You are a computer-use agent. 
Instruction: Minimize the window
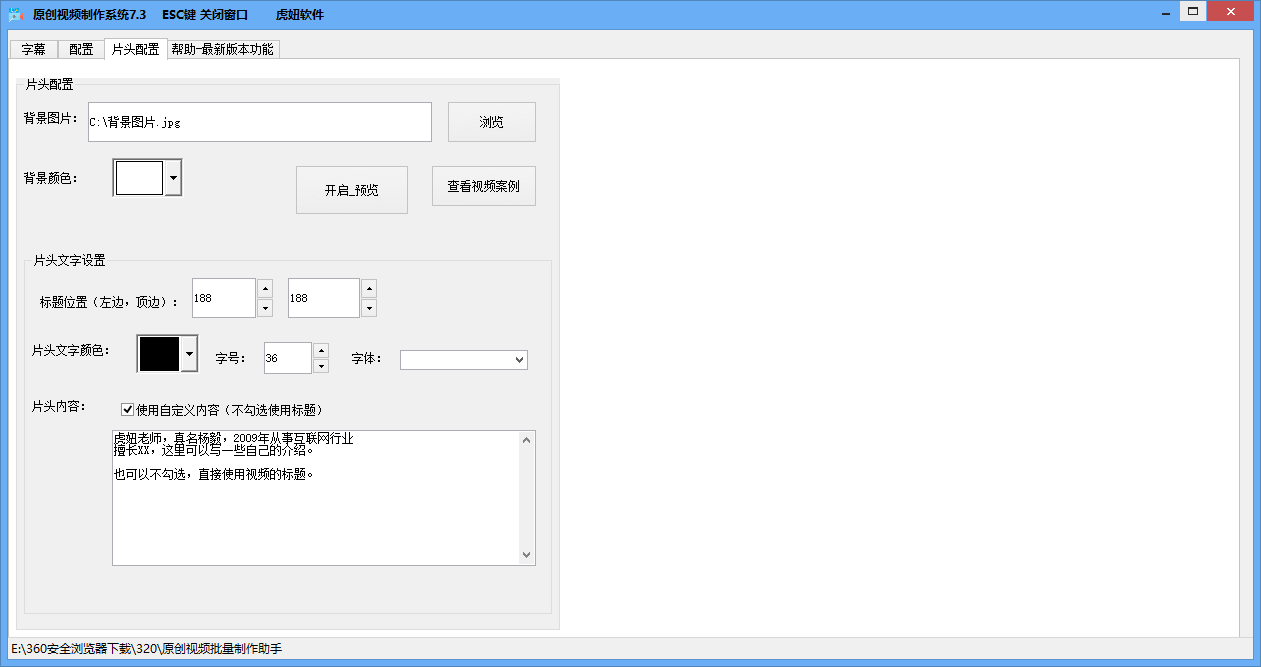(x=1166, y=11)
